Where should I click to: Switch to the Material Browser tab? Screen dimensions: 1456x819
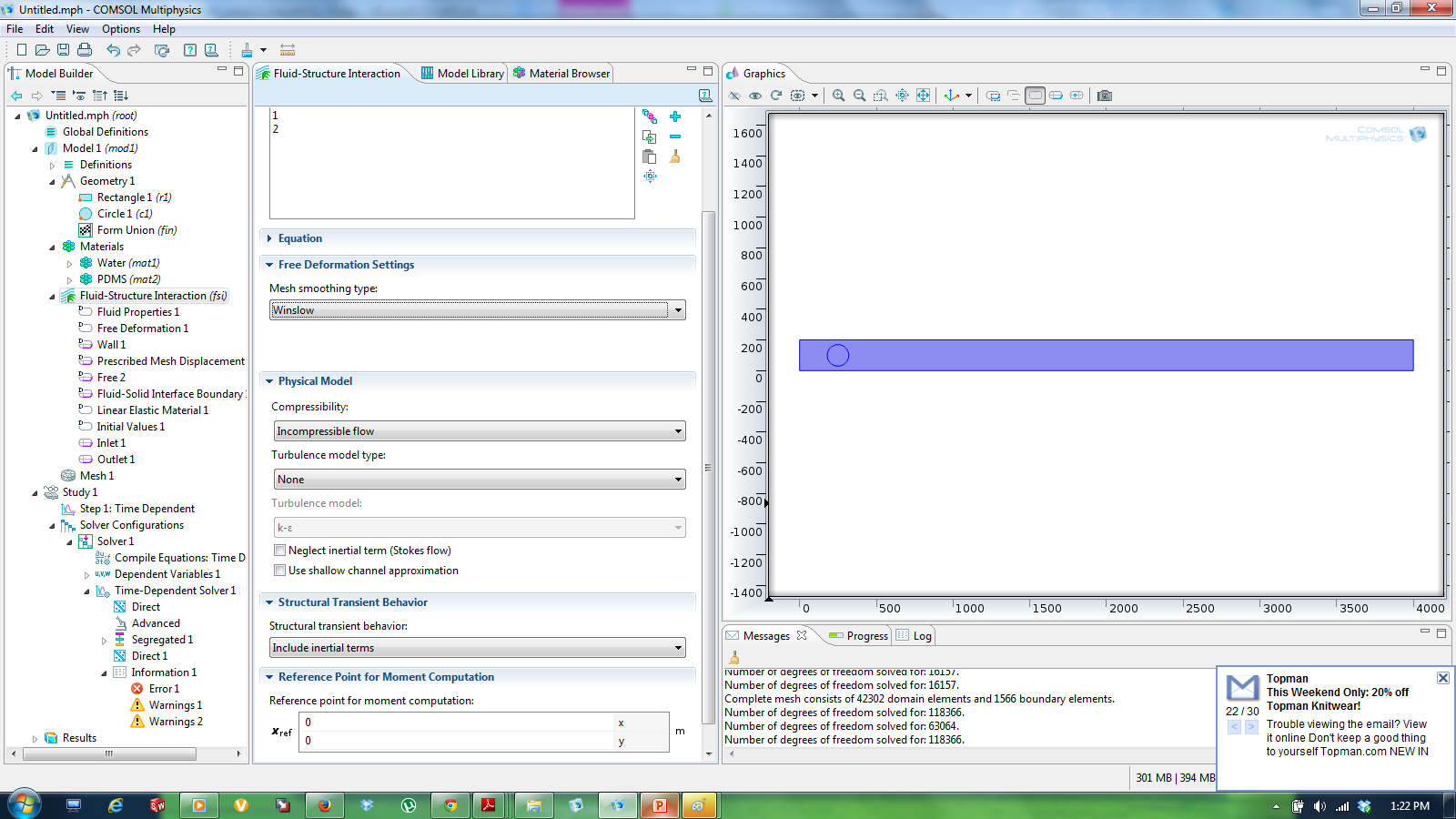(569, 74)
